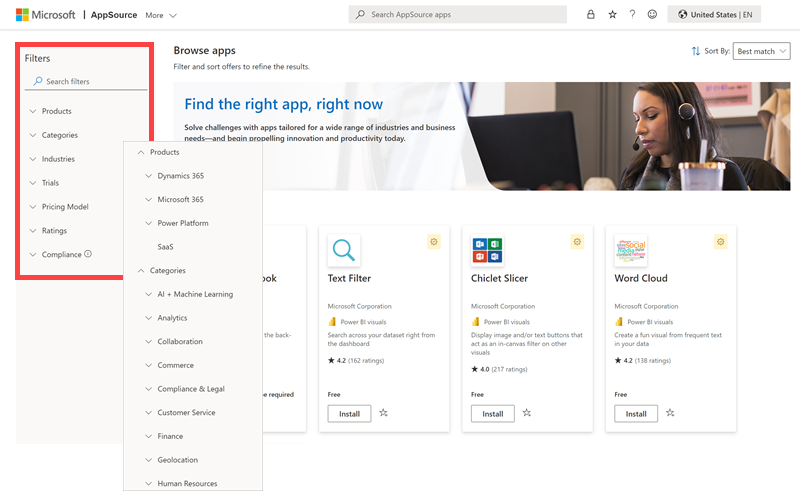Focus the Search AppSource apps field
This screenshot has height=491, width=800.
(458, 14)
